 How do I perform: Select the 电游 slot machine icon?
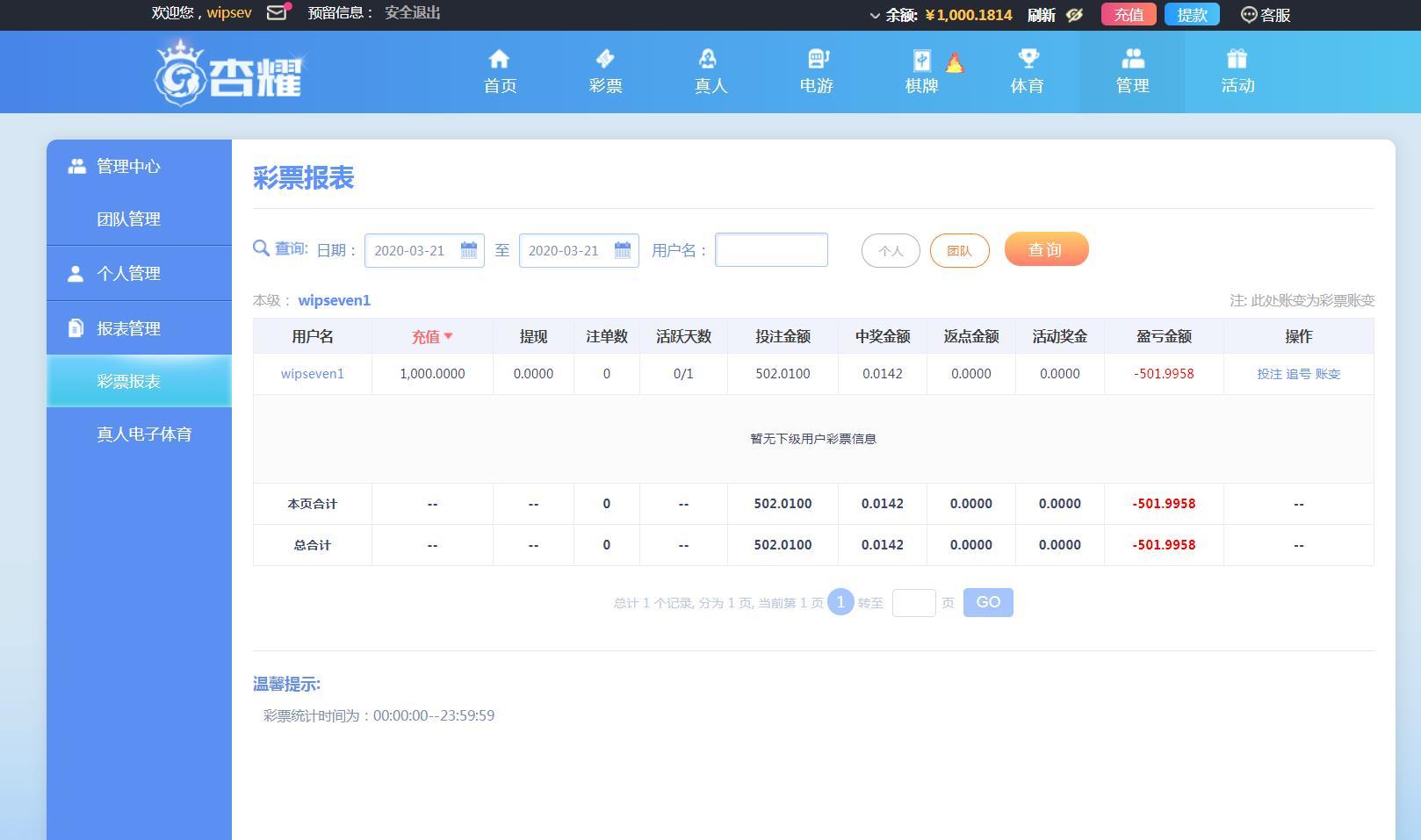click(x=817, y=60)
